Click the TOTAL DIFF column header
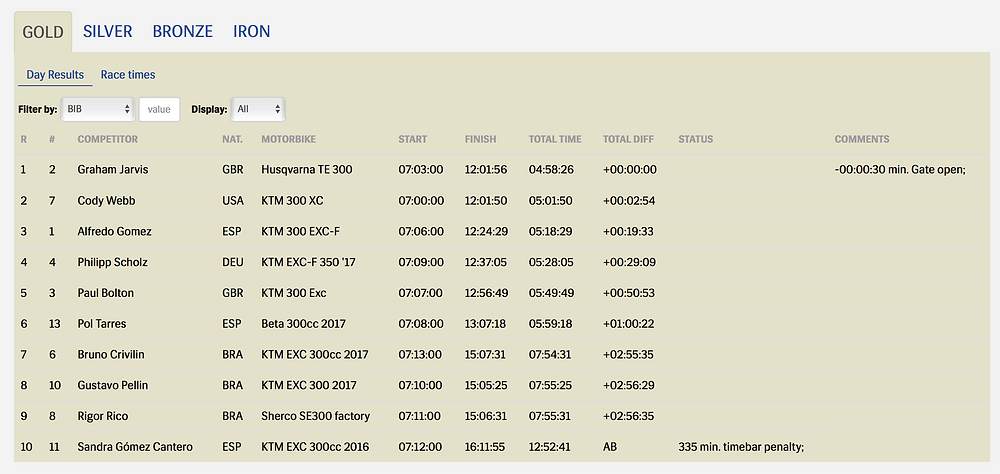 tap(628, 139)
